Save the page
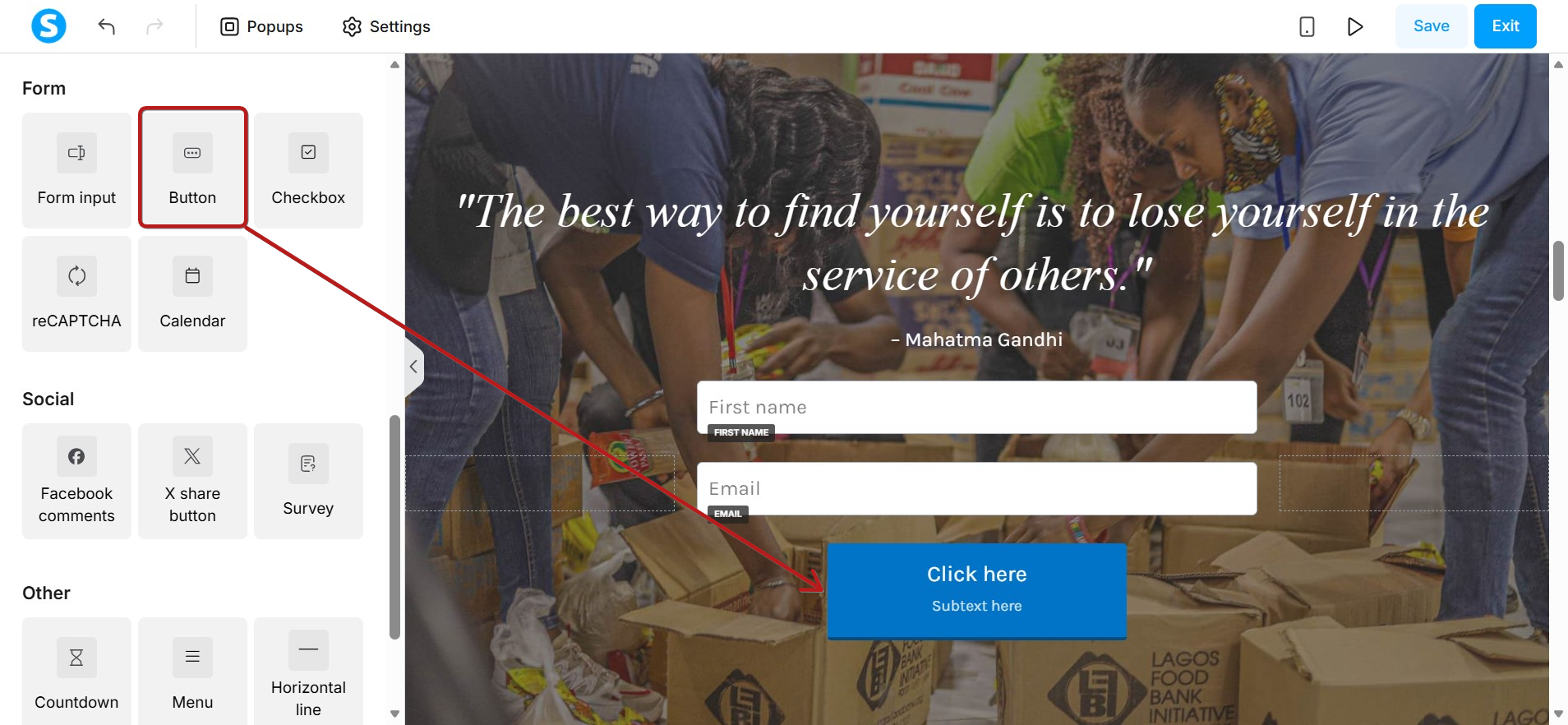The width and height of the screenshot is (1568, 725). 1431,25
